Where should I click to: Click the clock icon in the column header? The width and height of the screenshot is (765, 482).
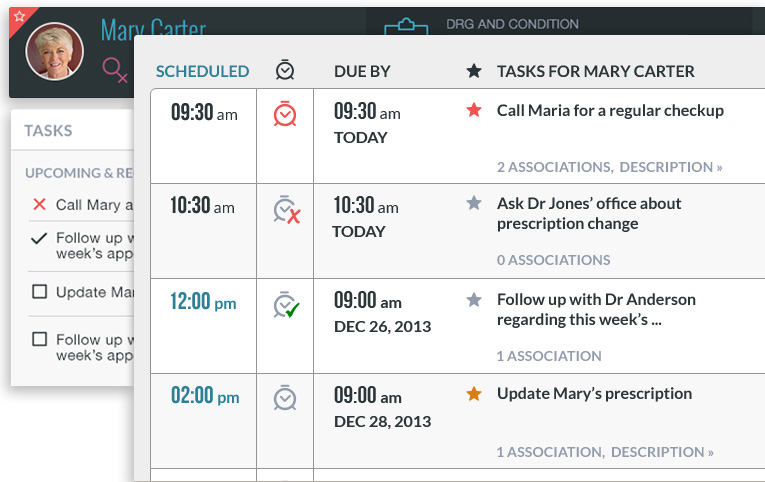(285, 70)
